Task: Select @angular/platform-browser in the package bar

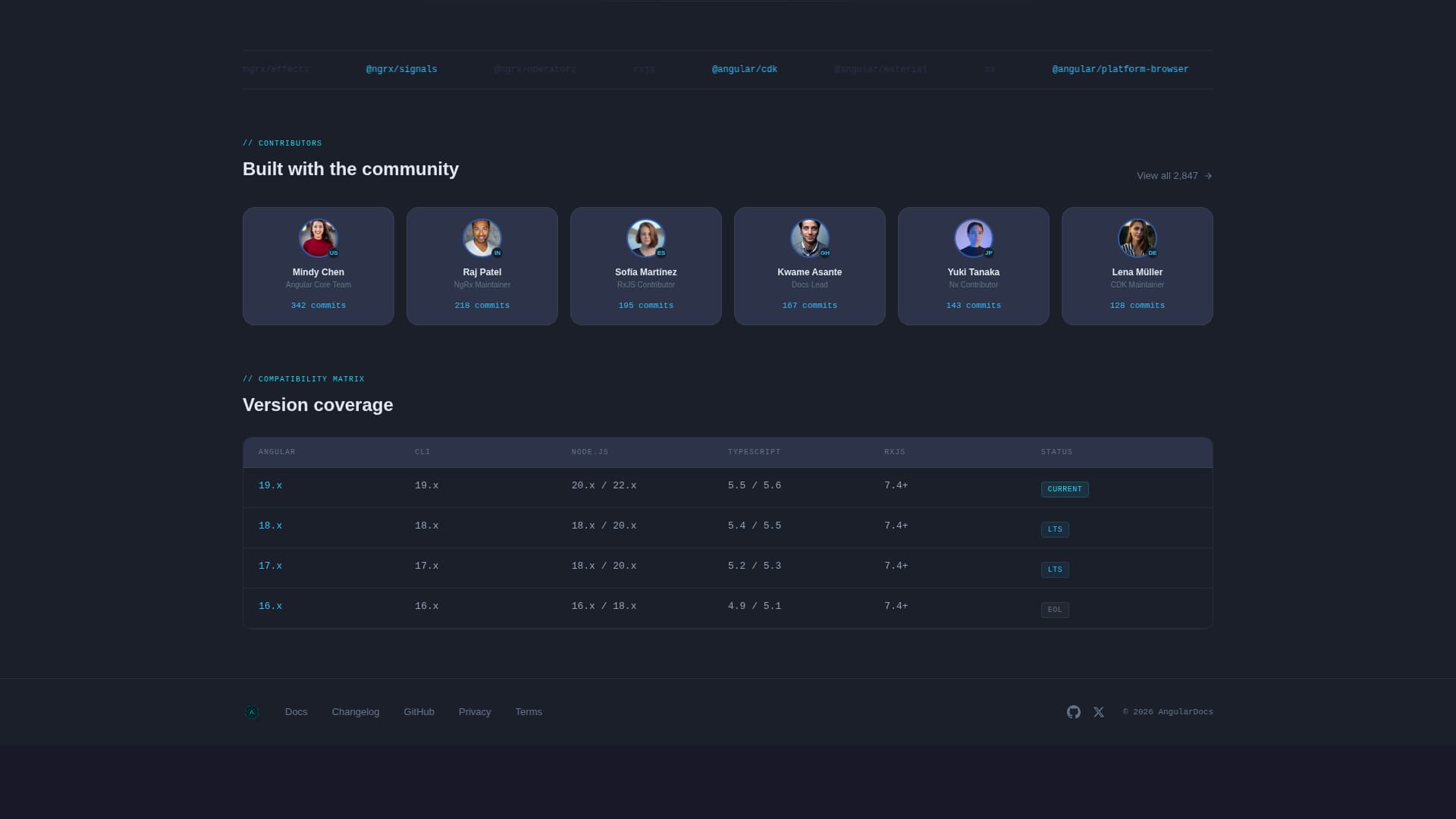Action: tap(1120, 69)
